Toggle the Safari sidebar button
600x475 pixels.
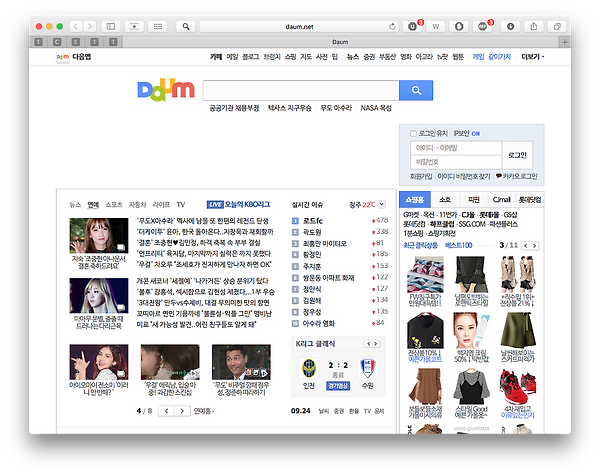point(111,26)
